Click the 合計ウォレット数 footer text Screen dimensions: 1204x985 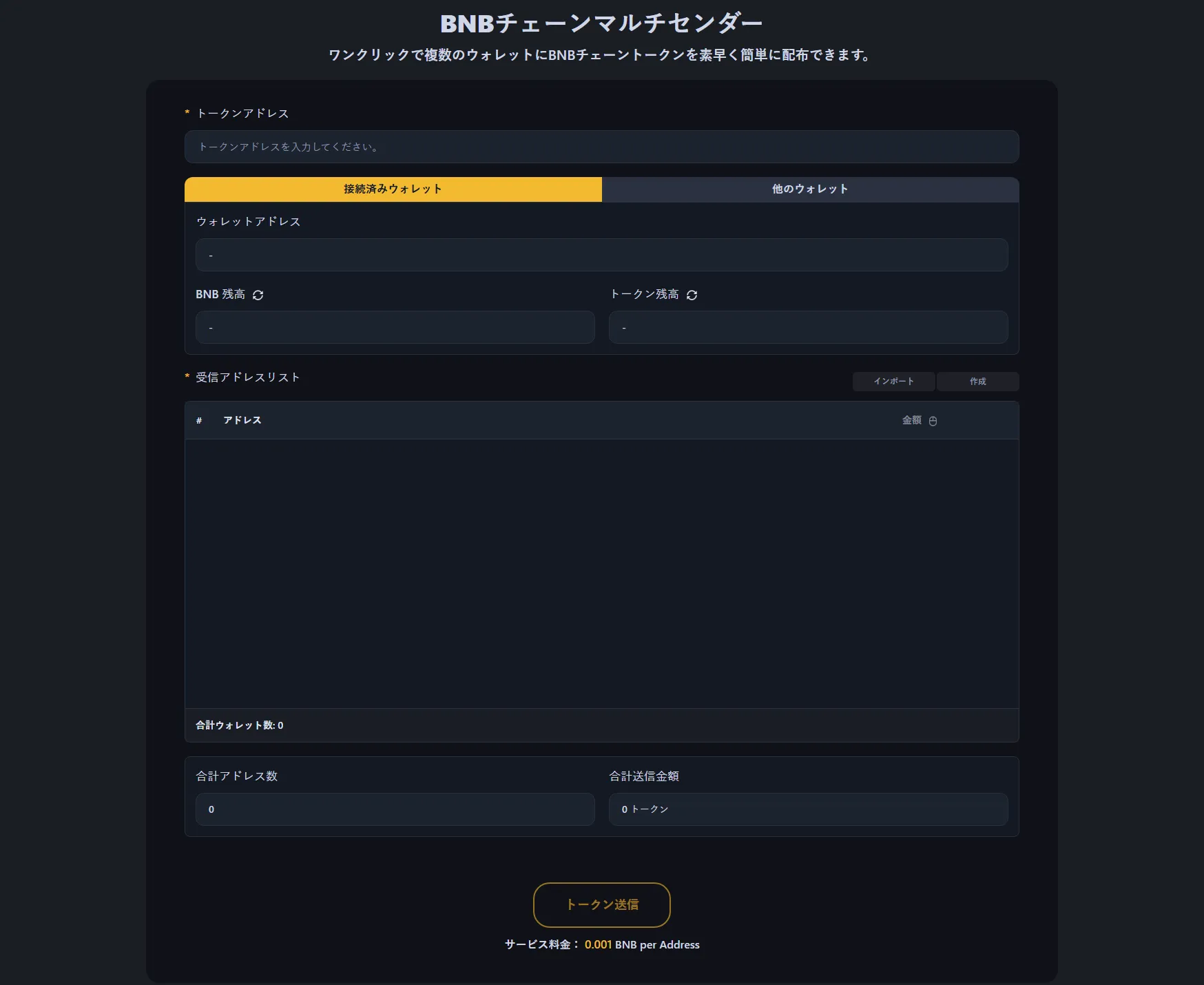240,725
